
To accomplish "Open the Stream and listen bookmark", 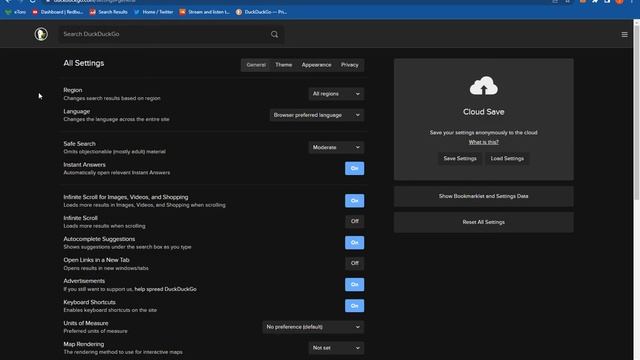I will click(x=204, y=12).
